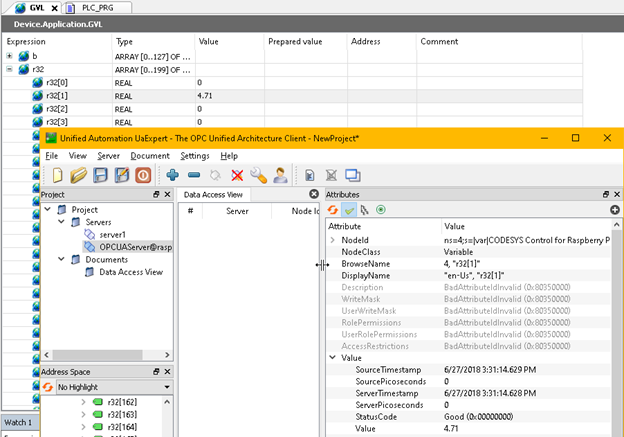
Task: Collapse the r32 array in GVL
Action: pos(10,69)
